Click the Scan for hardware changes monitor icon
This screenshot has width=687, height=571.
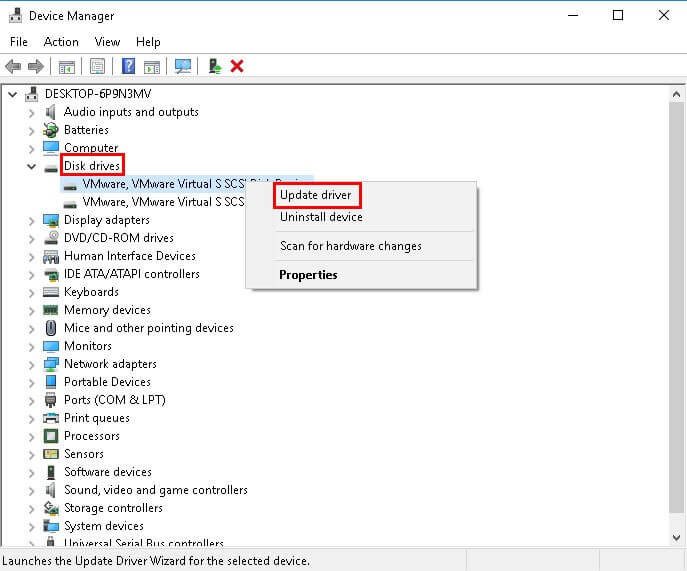pos(183,66)
